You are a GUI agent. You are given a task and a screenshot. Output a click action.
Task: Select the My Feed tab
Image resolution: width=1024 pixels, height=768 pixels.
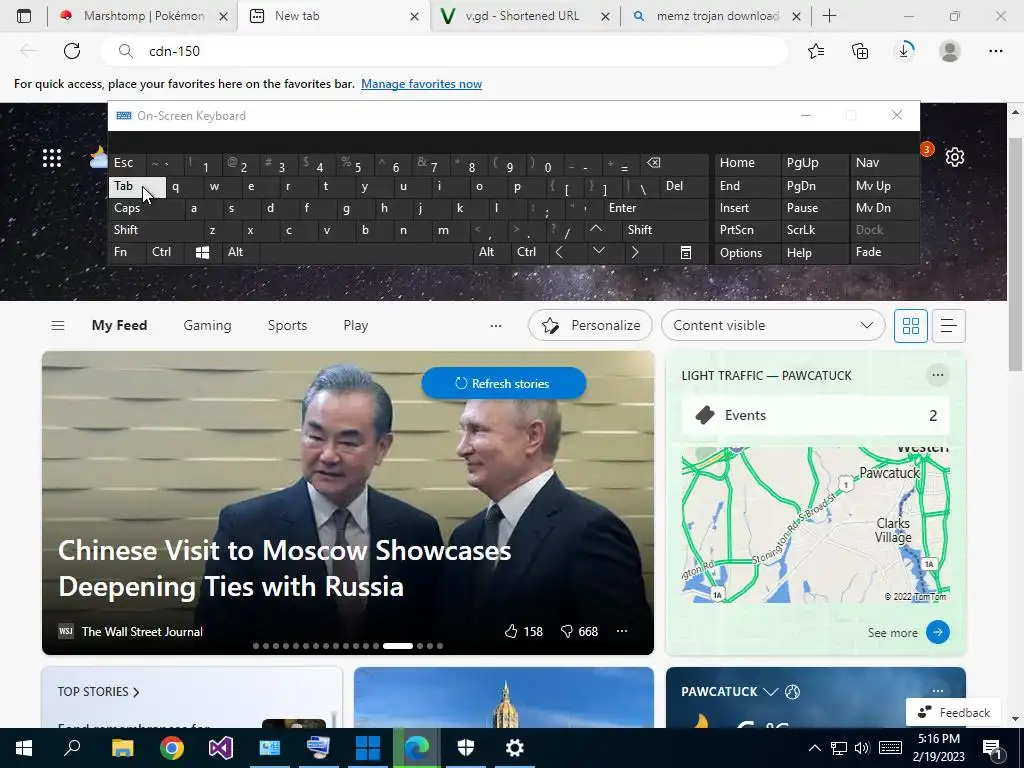(x=120, y=325)
